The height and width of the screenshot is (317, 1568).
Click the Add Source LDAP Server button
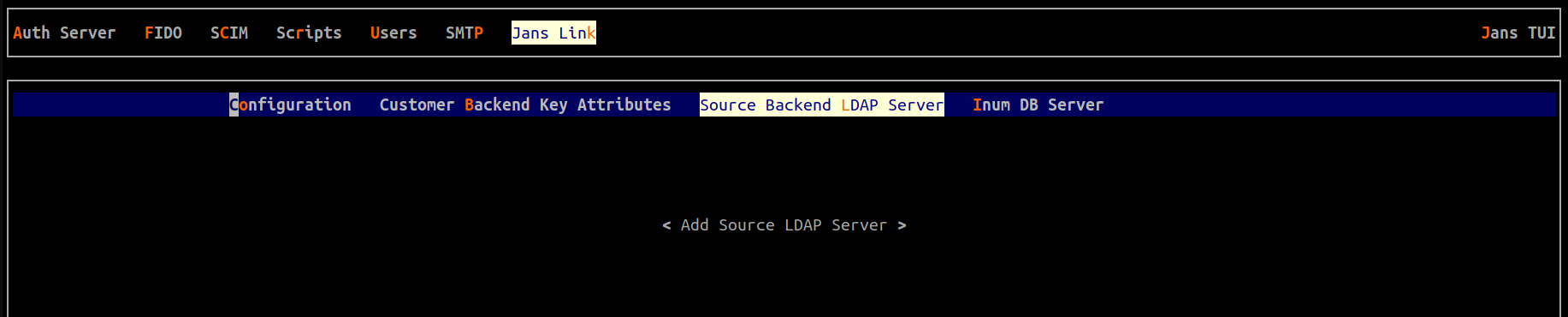pyautogui.click(x=784, y=224)
